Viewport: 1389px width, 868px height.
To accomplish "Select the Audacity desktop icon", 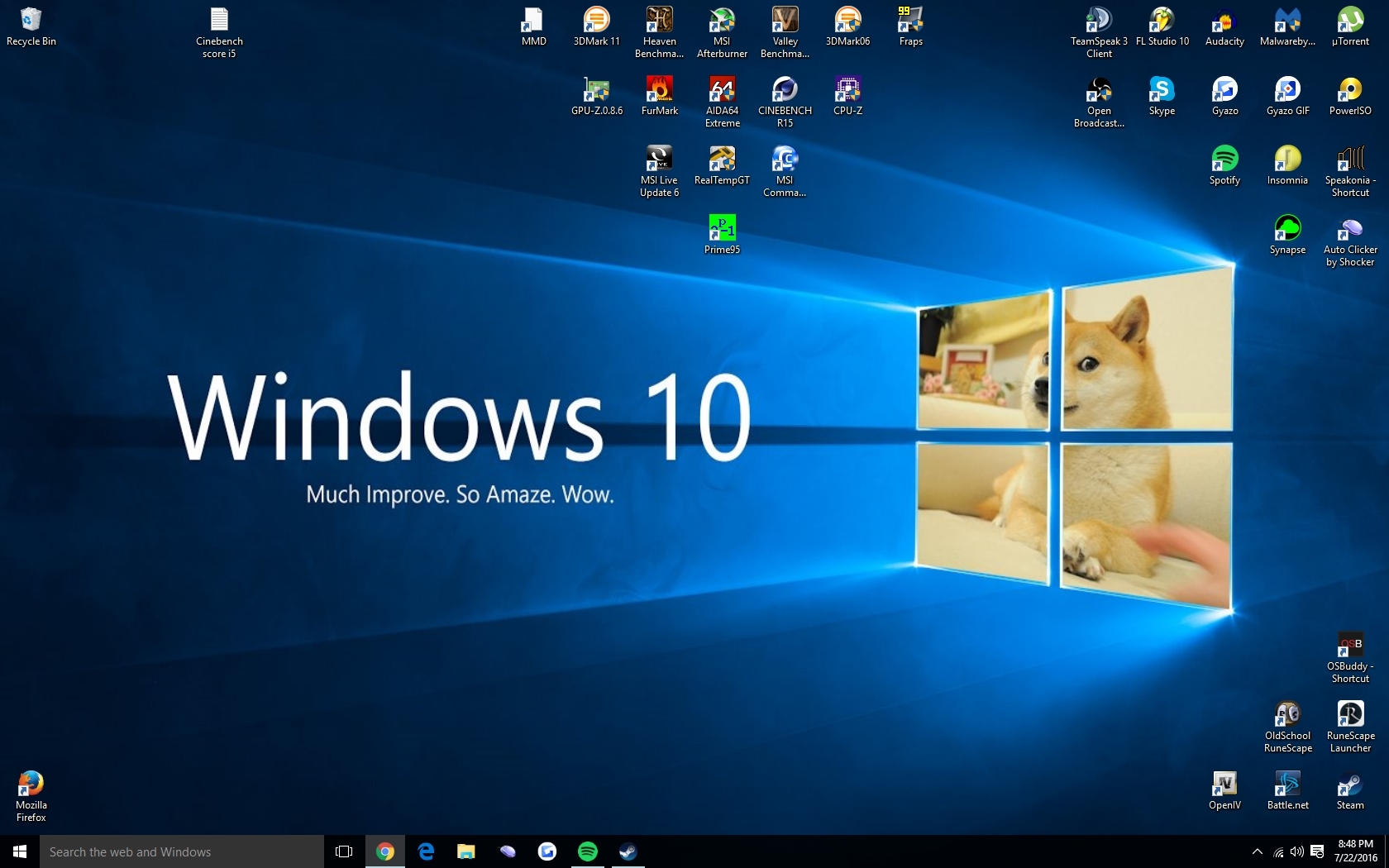I will point(1224,26).
